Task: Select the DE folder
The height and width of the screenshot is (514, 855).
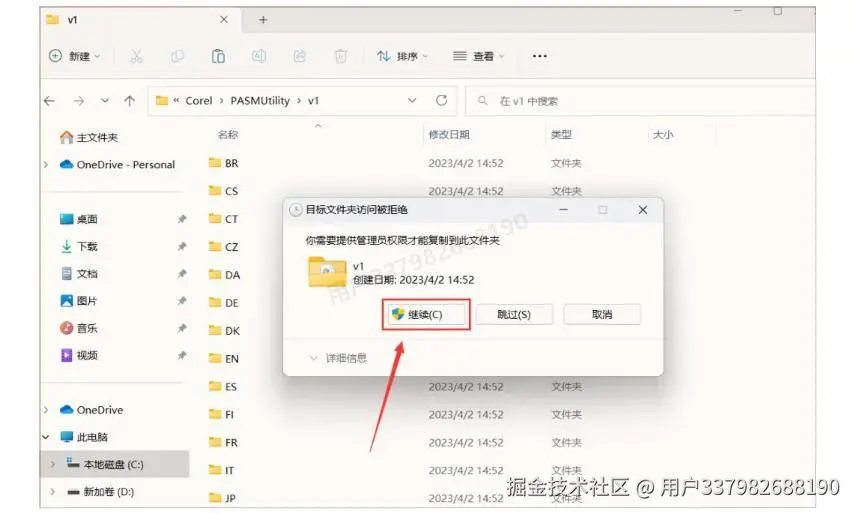Action: tap(224, 303)
